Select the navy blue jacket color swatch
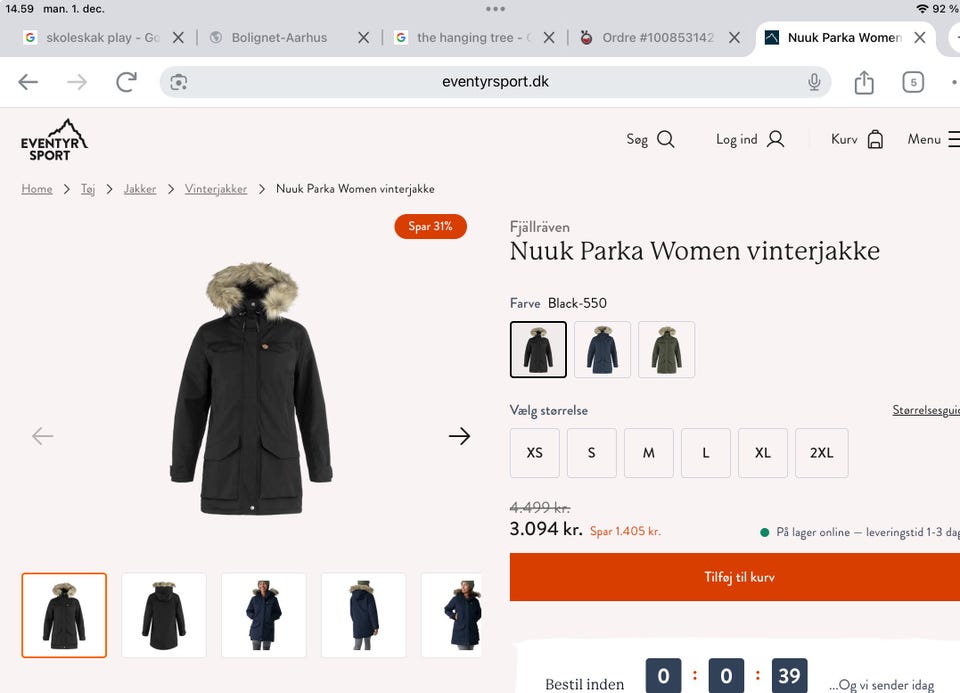960x693 pixels. 602,350
